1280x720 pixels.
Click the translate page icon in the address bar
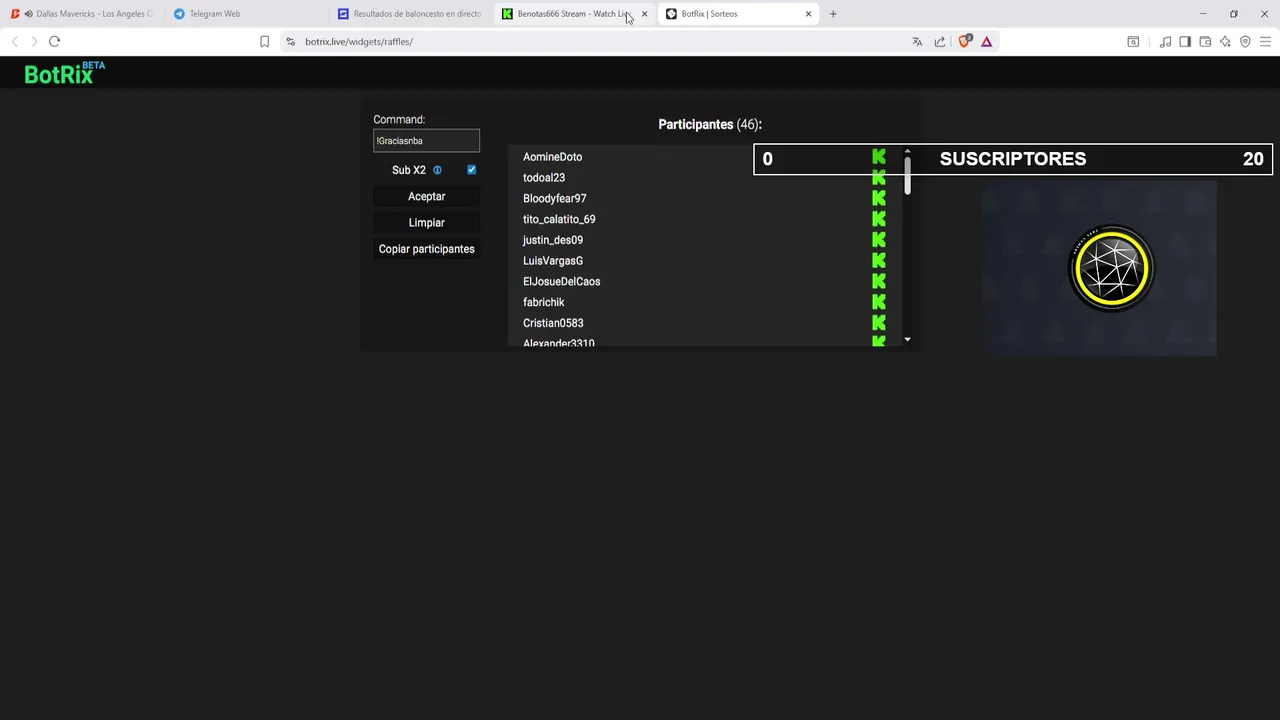click(917, 42)
